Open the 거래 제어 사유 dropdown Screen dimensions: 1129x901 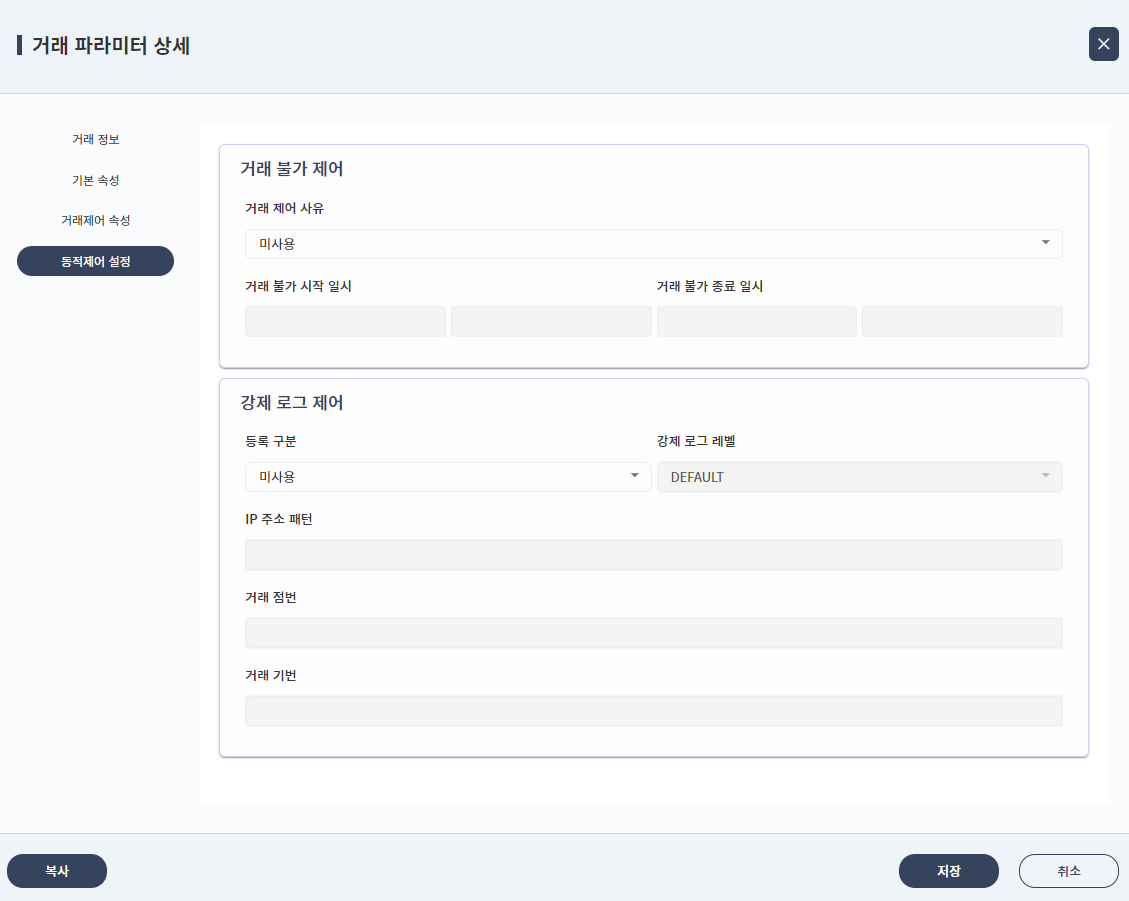pos(653,243)
